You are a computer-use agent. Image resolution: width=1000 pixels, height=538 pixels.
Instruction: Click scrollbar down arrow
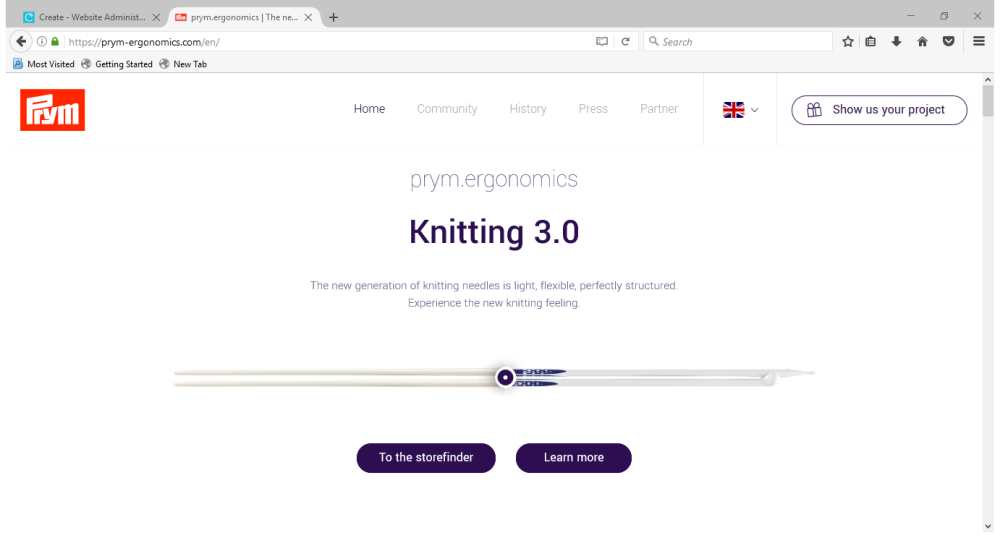[988, 527]
